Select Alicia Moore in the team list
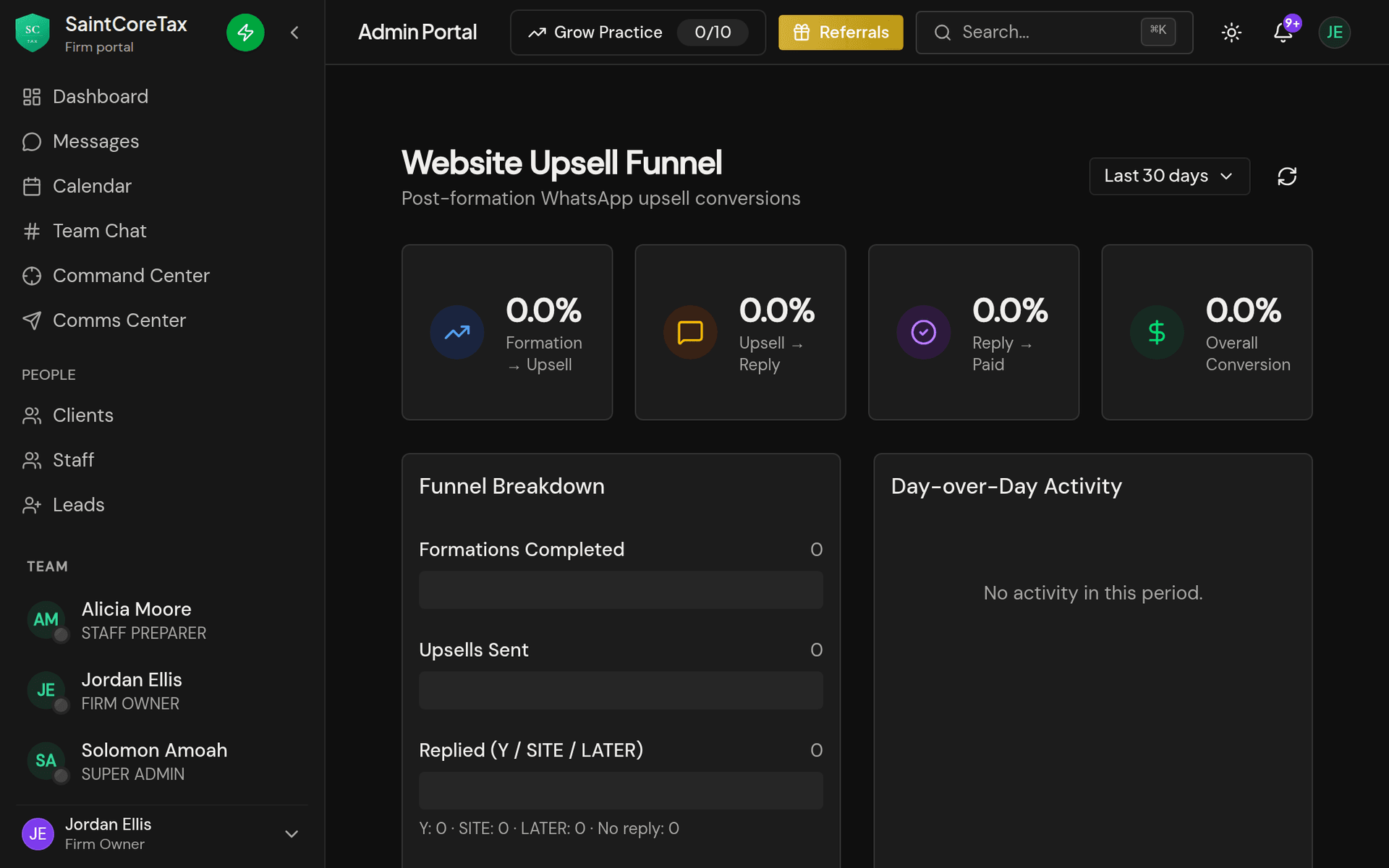This screenshot has height=868, width=1389. 162,620
